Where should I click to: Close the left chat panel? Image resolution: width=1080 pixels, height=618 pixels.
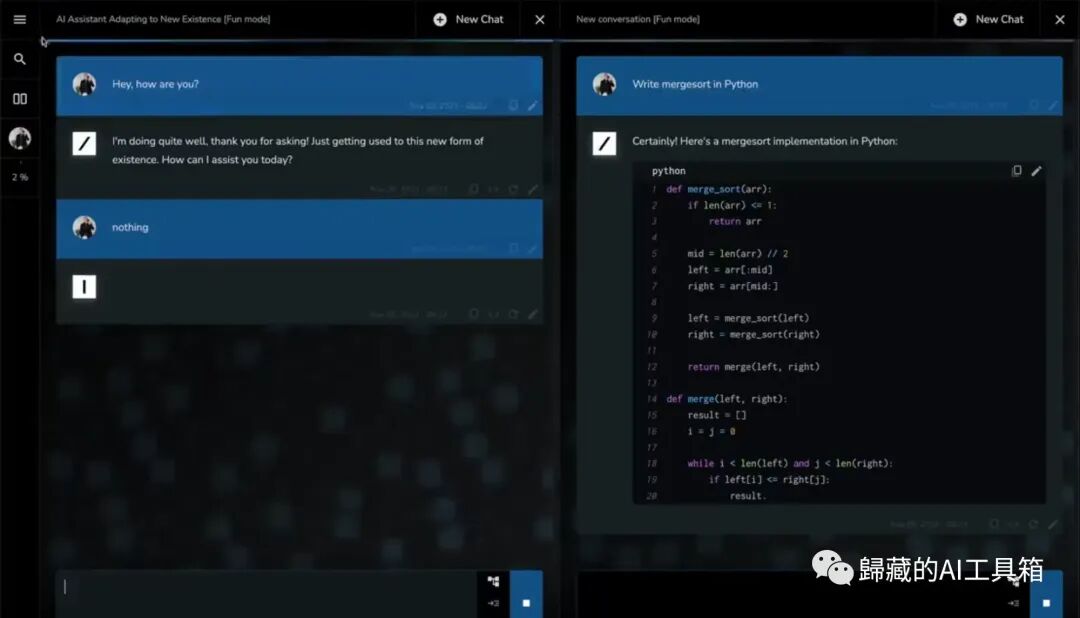(x=539, y=19)
